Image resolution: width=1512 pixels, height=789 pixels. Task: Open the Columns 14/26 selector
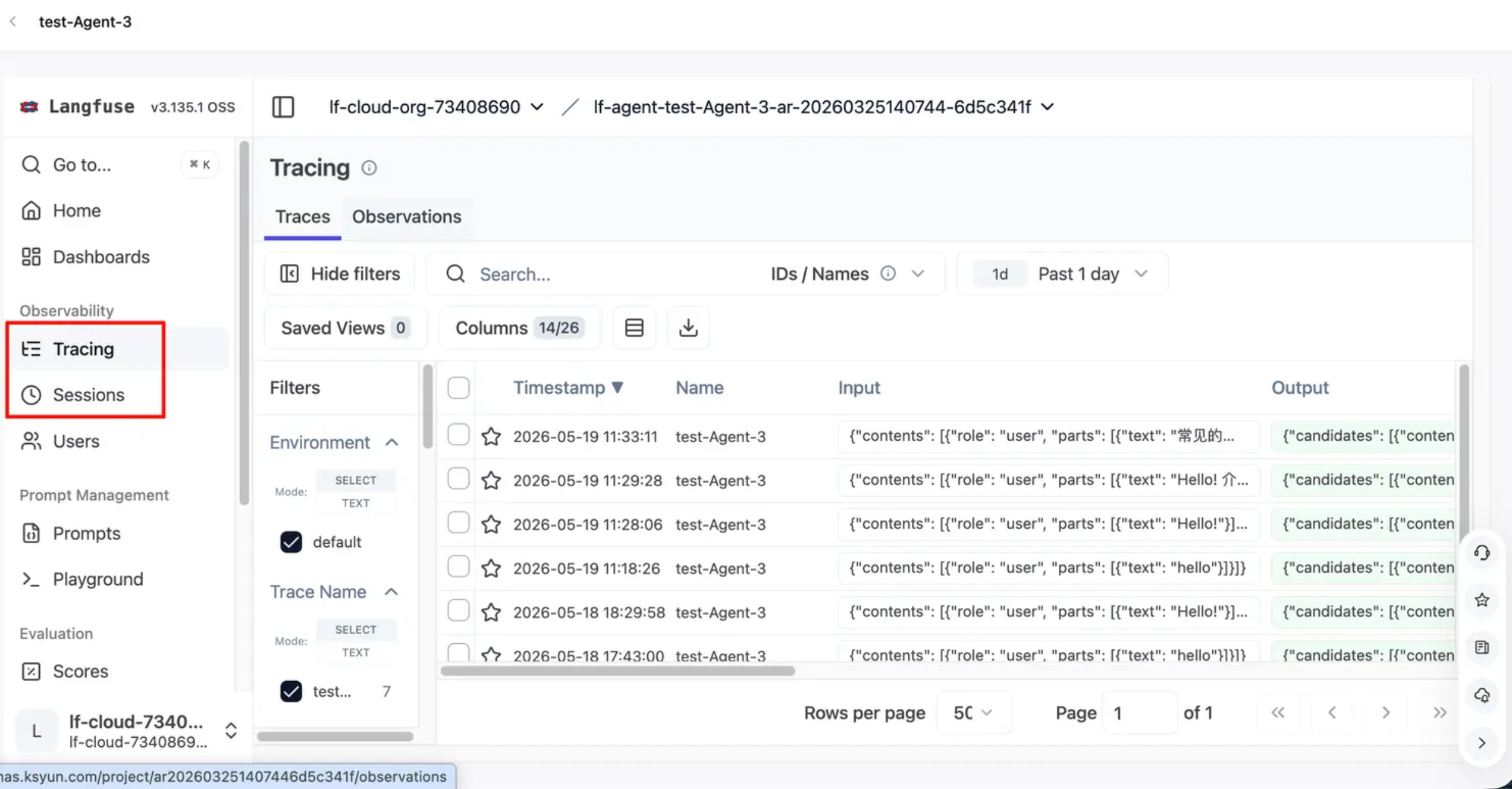(x=520, y=328)
